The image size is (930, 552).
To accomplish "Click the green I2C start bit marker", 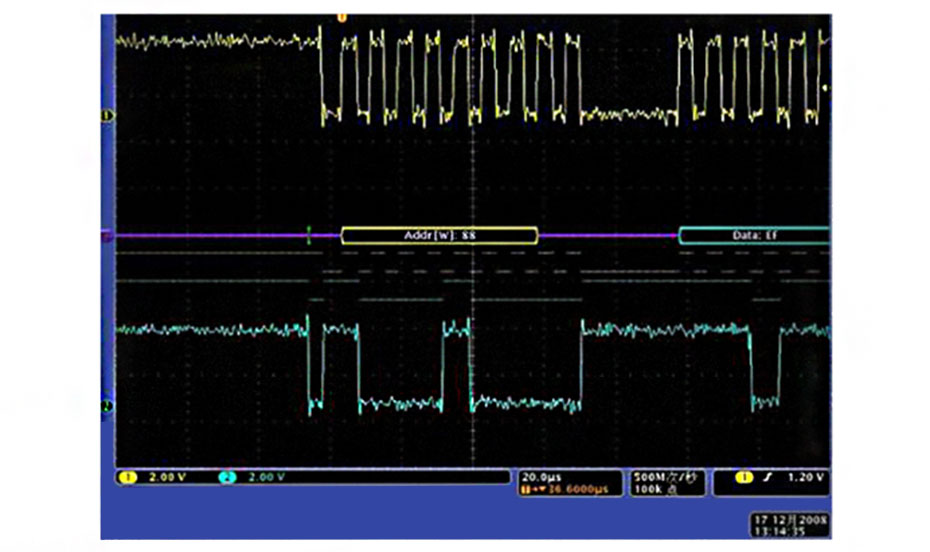I will click(x=309, y=236).
